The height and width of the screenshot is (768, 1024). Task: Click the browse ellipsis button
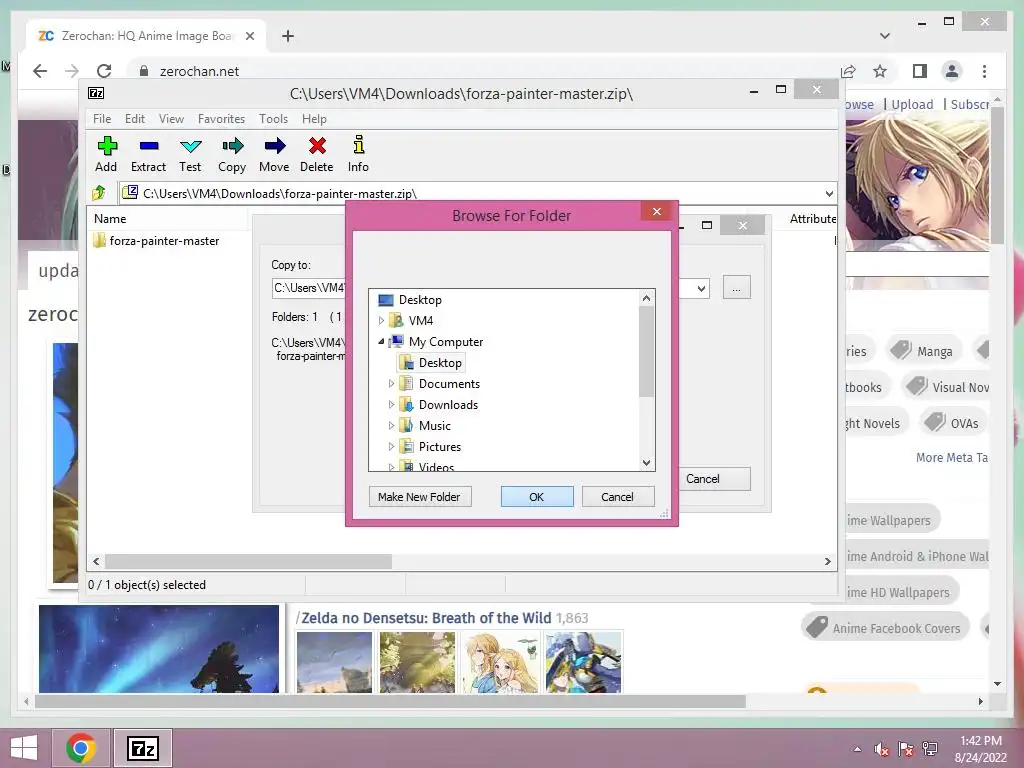point(737,288)
